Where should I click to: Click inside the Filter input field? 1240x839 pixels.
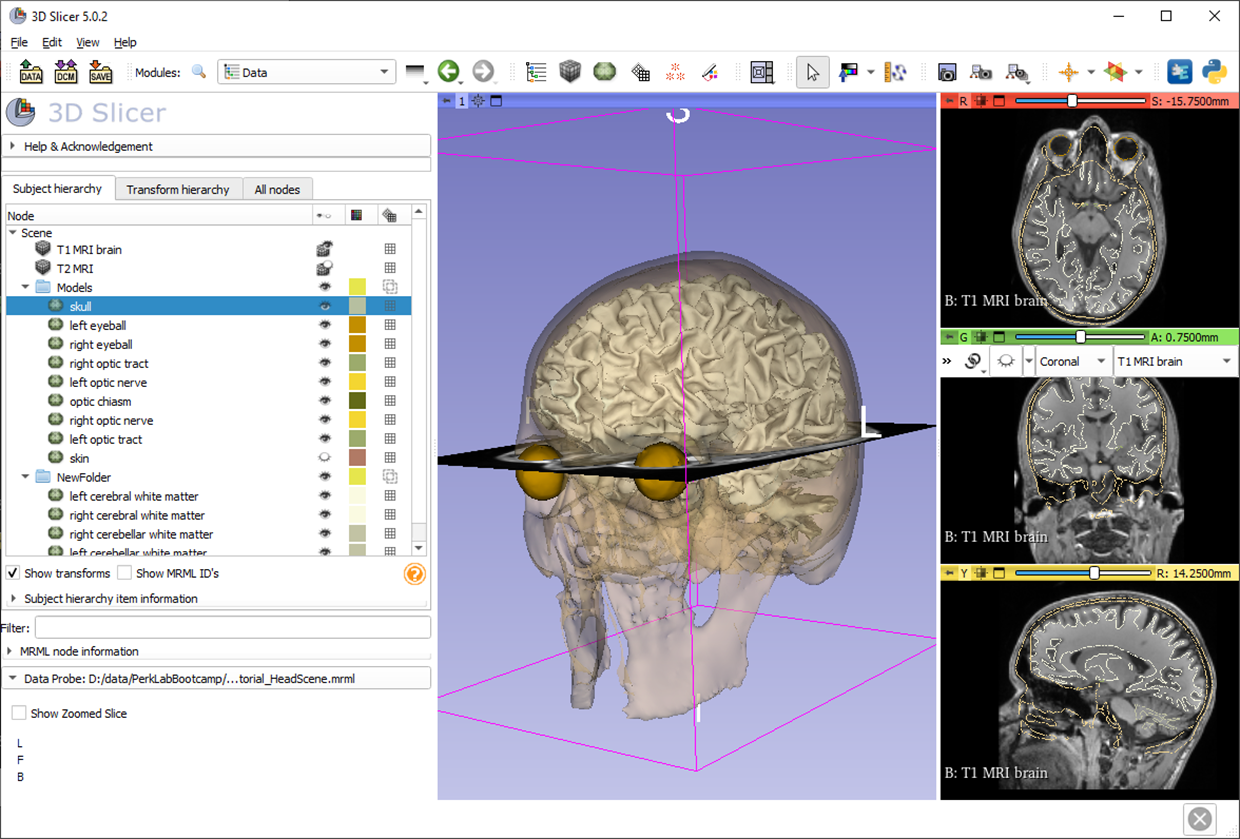(230, 627)
